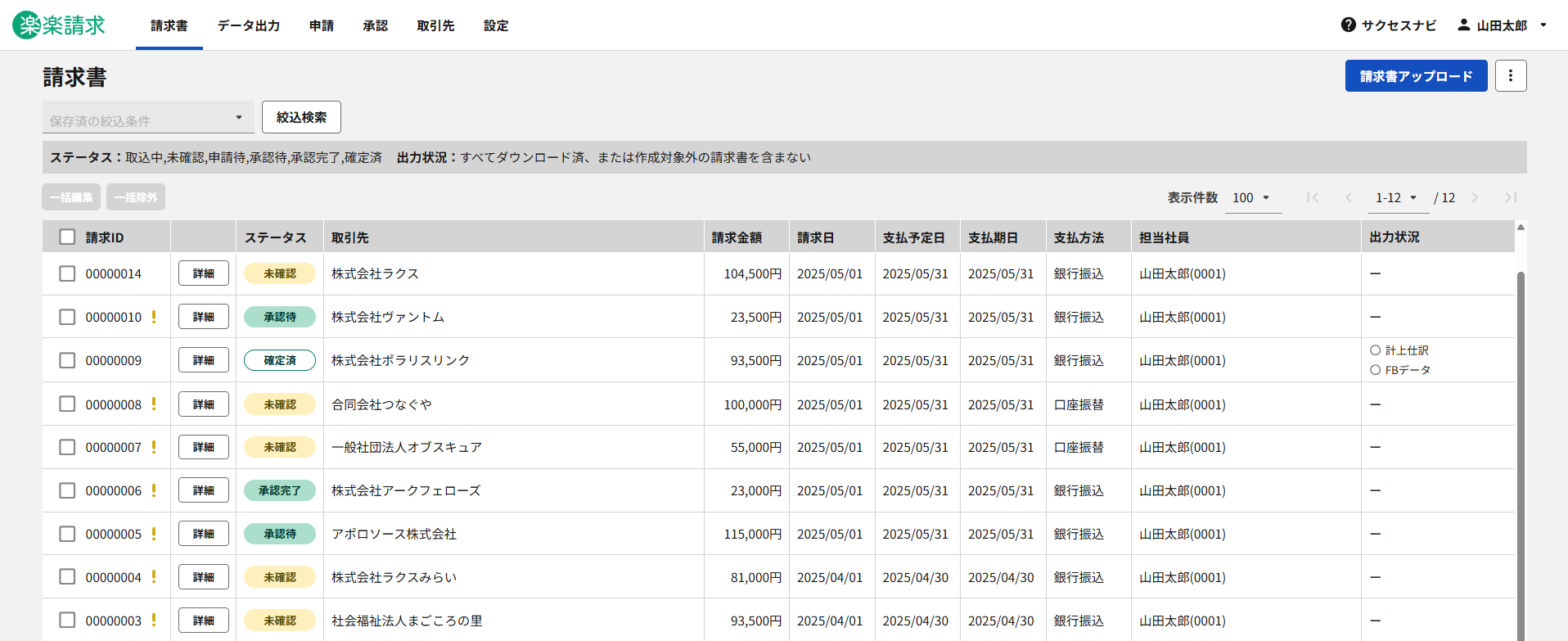Go to the next page arrow

1475,197
